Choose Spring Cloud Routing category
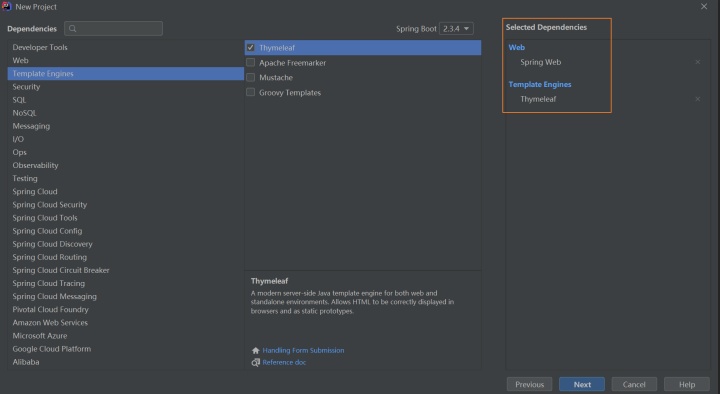 pos(126,257)
